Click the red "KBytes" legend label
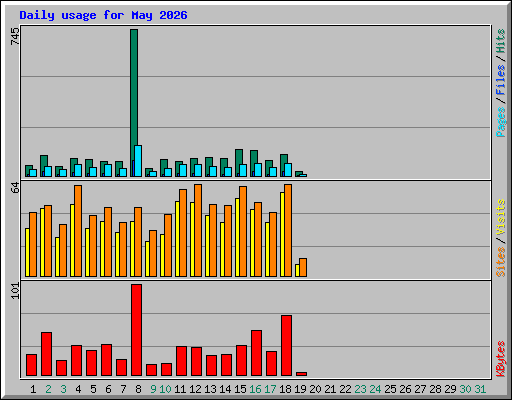 tap(501, 359)
